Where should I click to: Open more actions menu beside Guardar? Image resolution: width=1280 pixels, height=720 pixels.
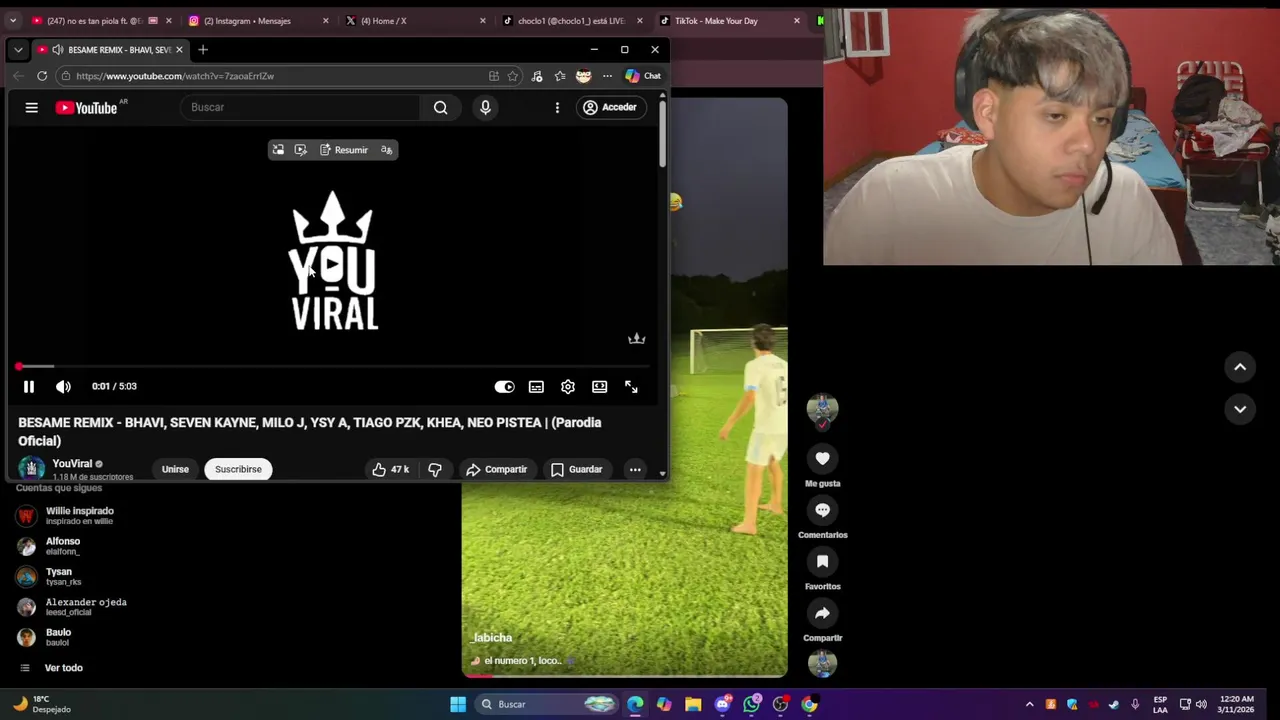pyautogui.click(x=635, y=469)
